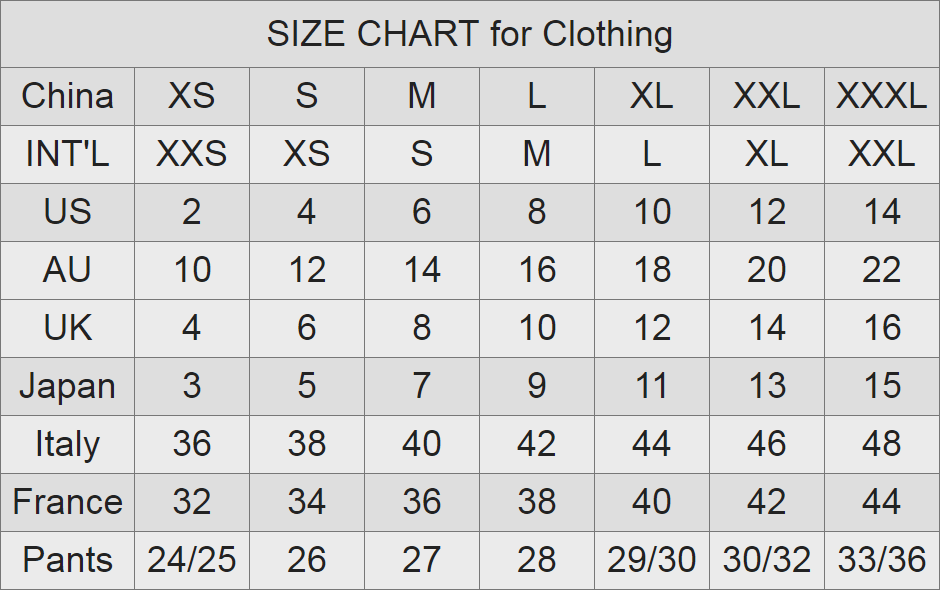The width and height of the screenshot is (940, 590).
Task: Select the Italy row header cell
Action: pyautogui.click(x=67, y=445)
